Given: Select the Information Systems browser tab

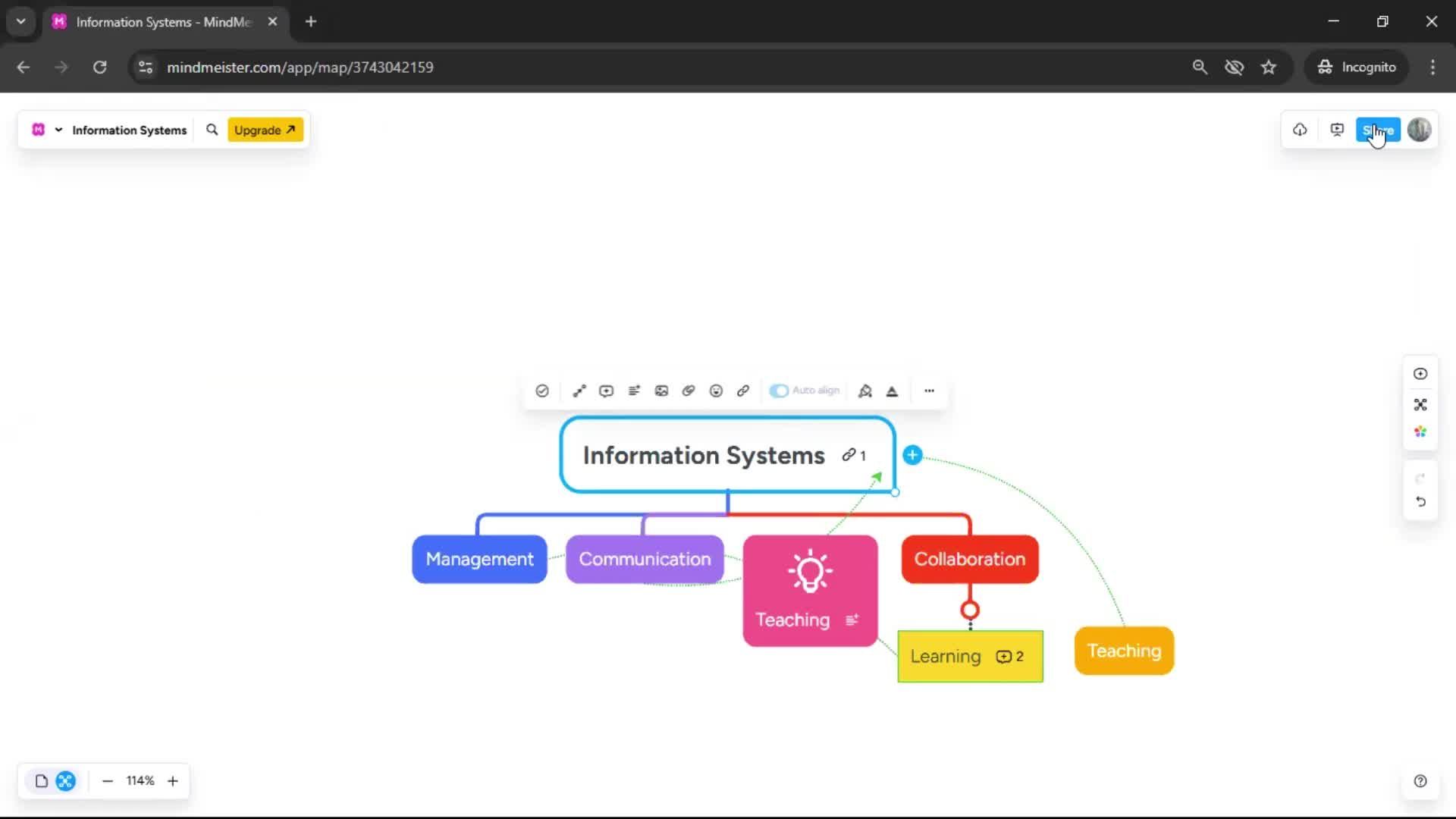Looking at the screenshot, I should pyautogui.click(x=165, y=22).
